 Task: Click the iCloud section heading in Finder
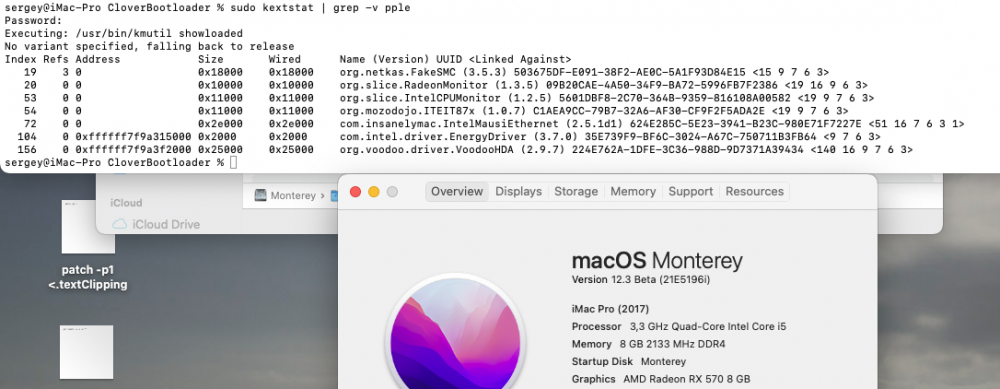(x=126, y=203)
